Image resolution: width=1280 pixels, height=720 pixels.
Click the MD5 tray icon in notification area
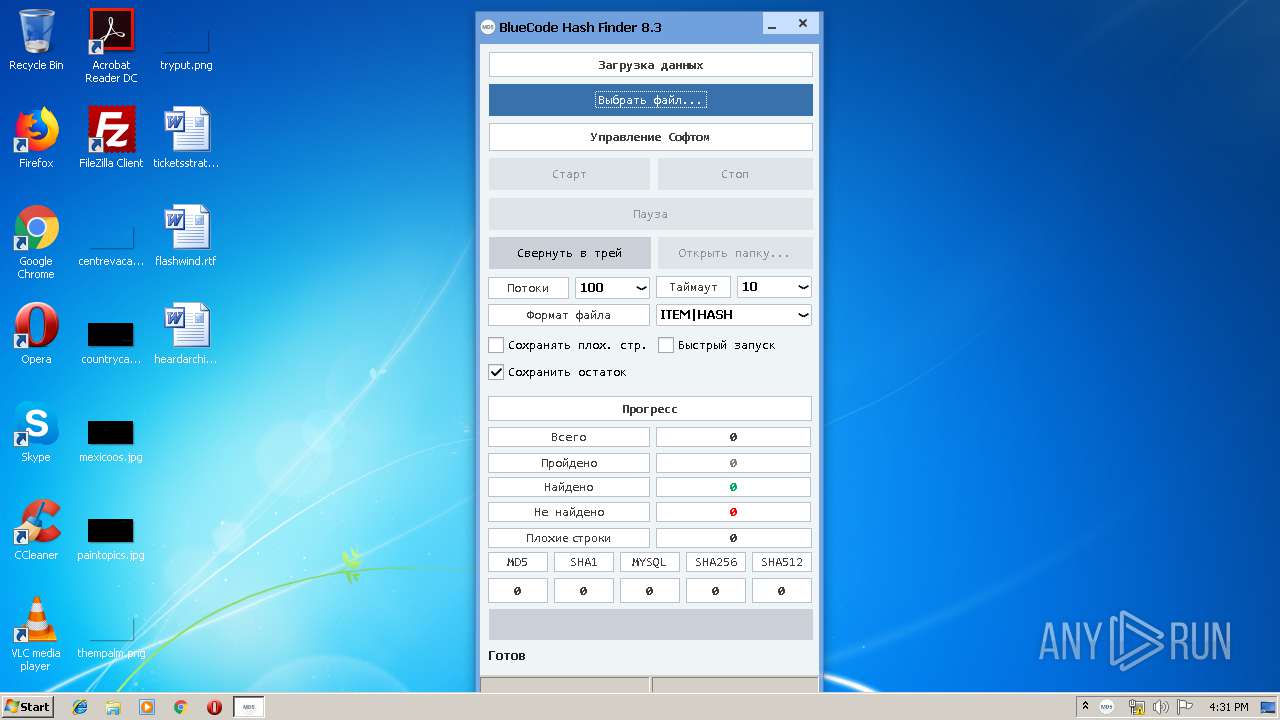pos(1107,707)
